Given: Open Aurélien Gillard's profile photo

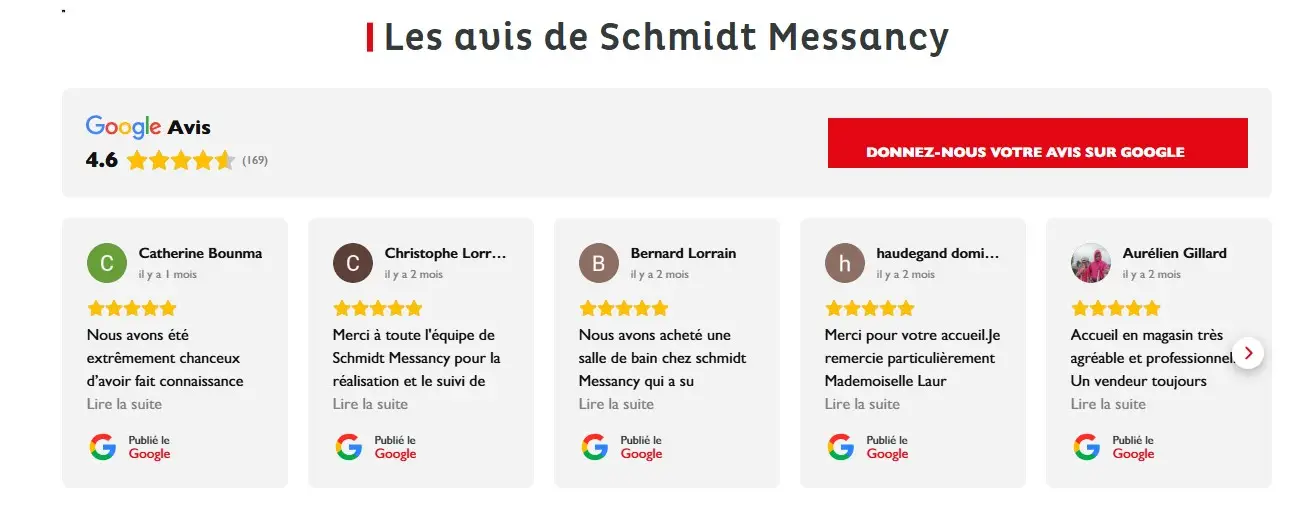Looking at the screenshot, I should 1091,263.
